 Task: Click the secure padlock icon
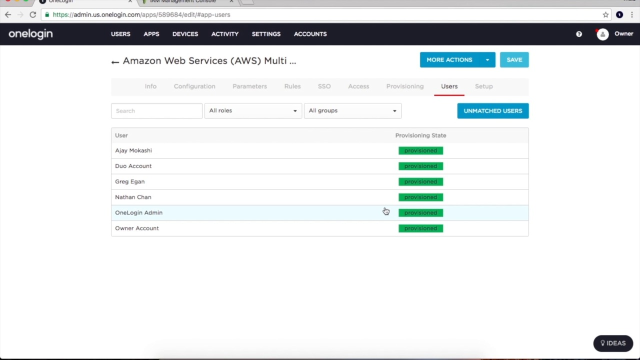coord(47,15)
